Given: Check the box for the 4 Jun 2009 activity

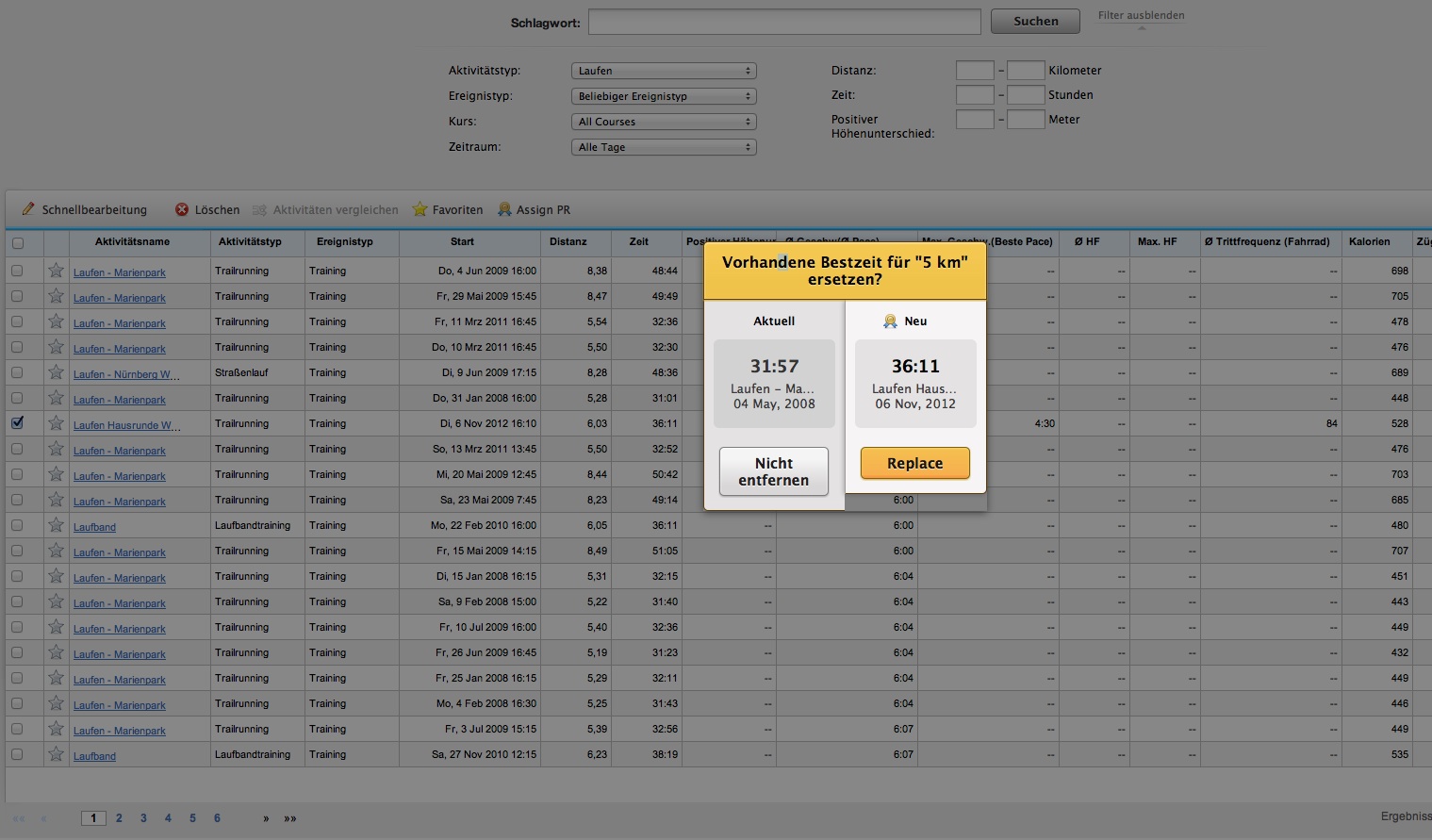Looking at the screenshot, I should [17, 271].
